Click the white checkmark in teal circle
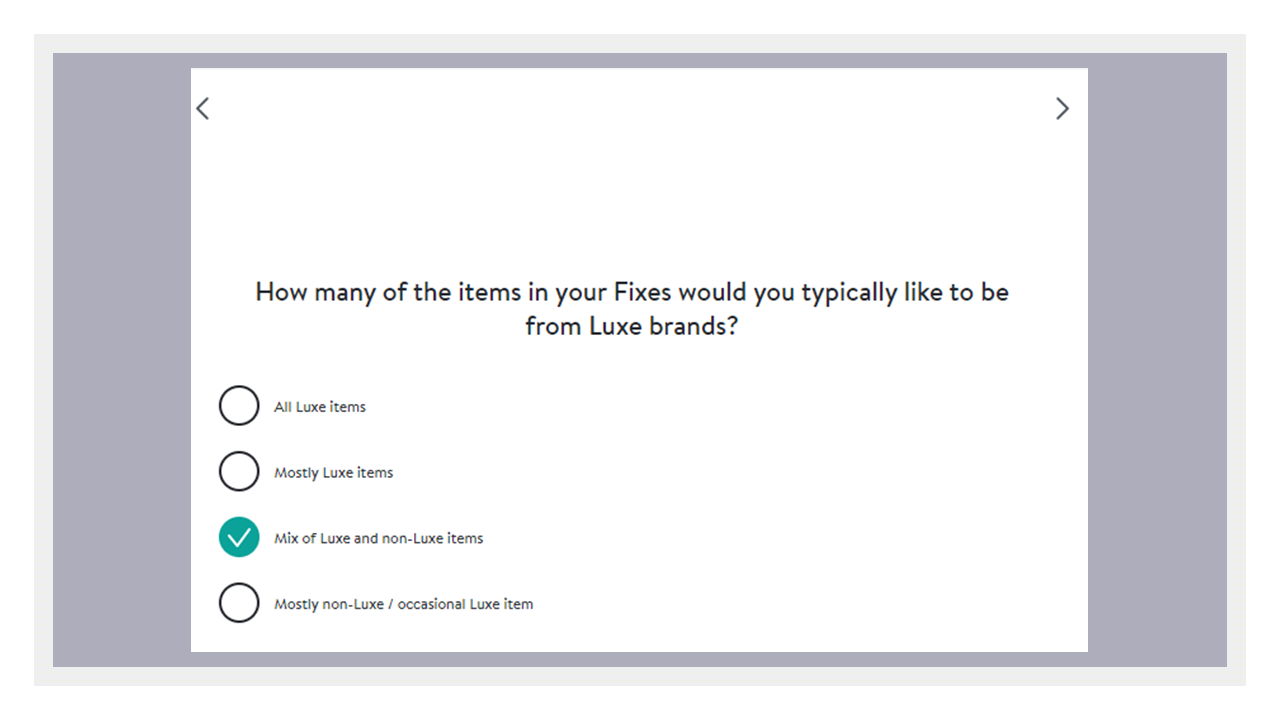Image resolution: width=1280 pixels, height=720 pixels. pyautogui.click(x=239, y=538)
